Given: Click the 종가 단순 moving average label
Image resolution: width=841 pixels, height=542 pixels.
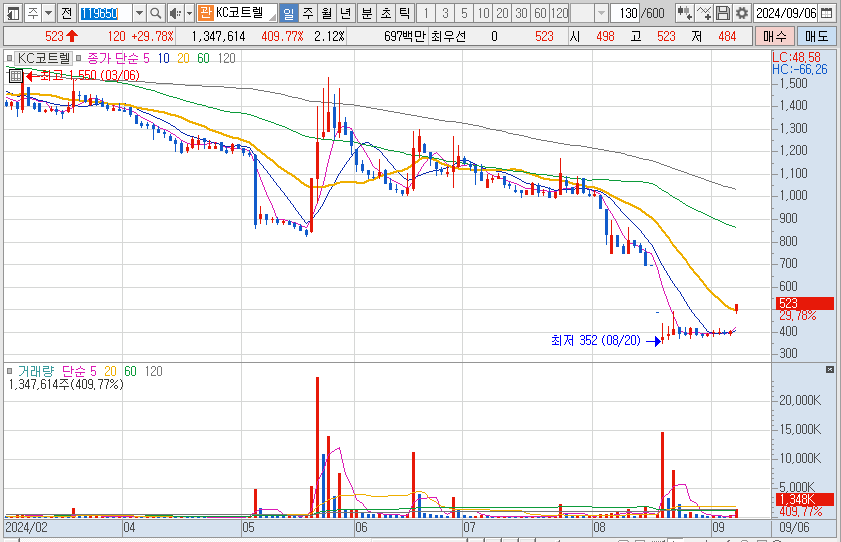Looking at the screenshot, I should point(113,58).
